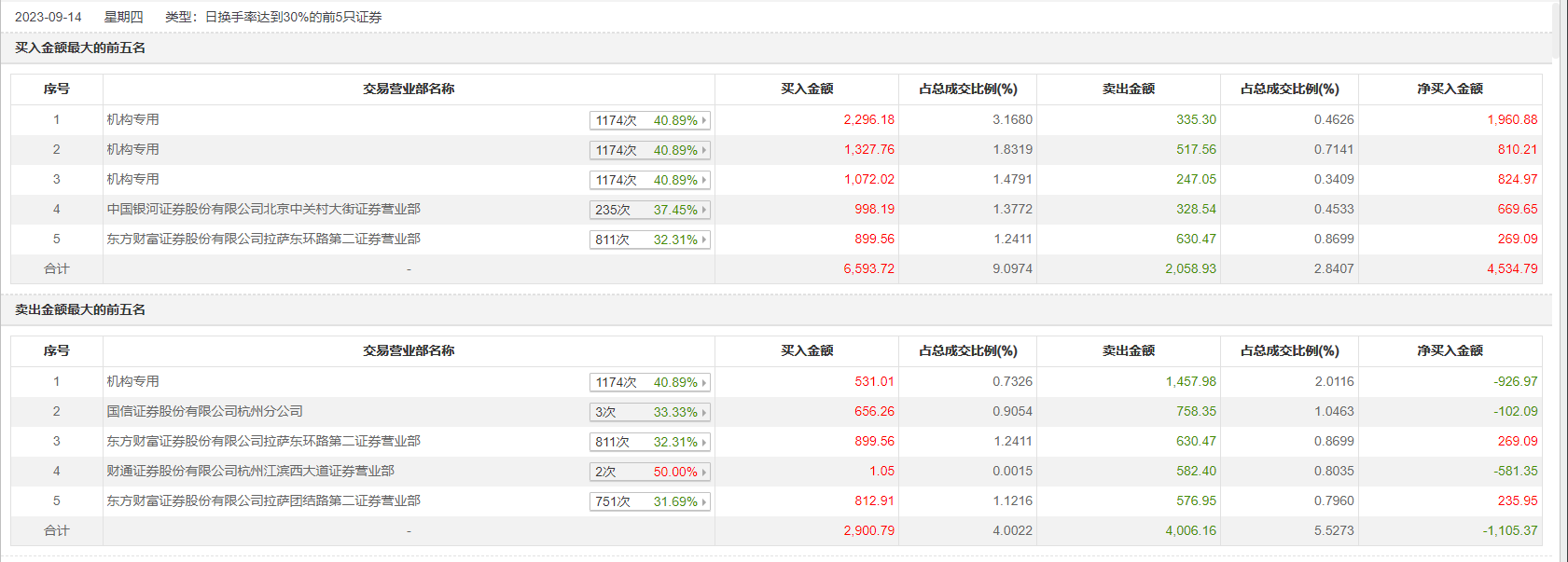The image size is (1568, 562).
Task: Expand 1174次 40.89% box in sell table
Action: click(650, 382)
